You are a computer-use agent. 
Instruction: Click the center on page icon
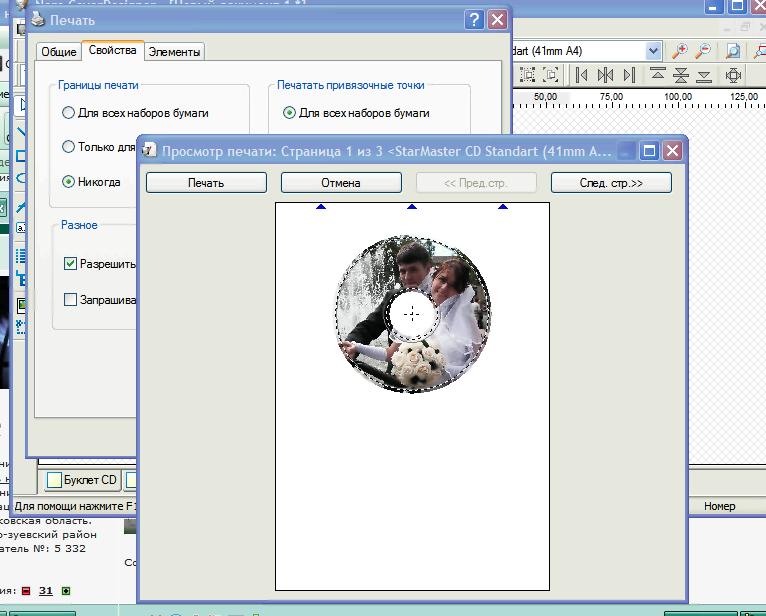coord(733,76)
